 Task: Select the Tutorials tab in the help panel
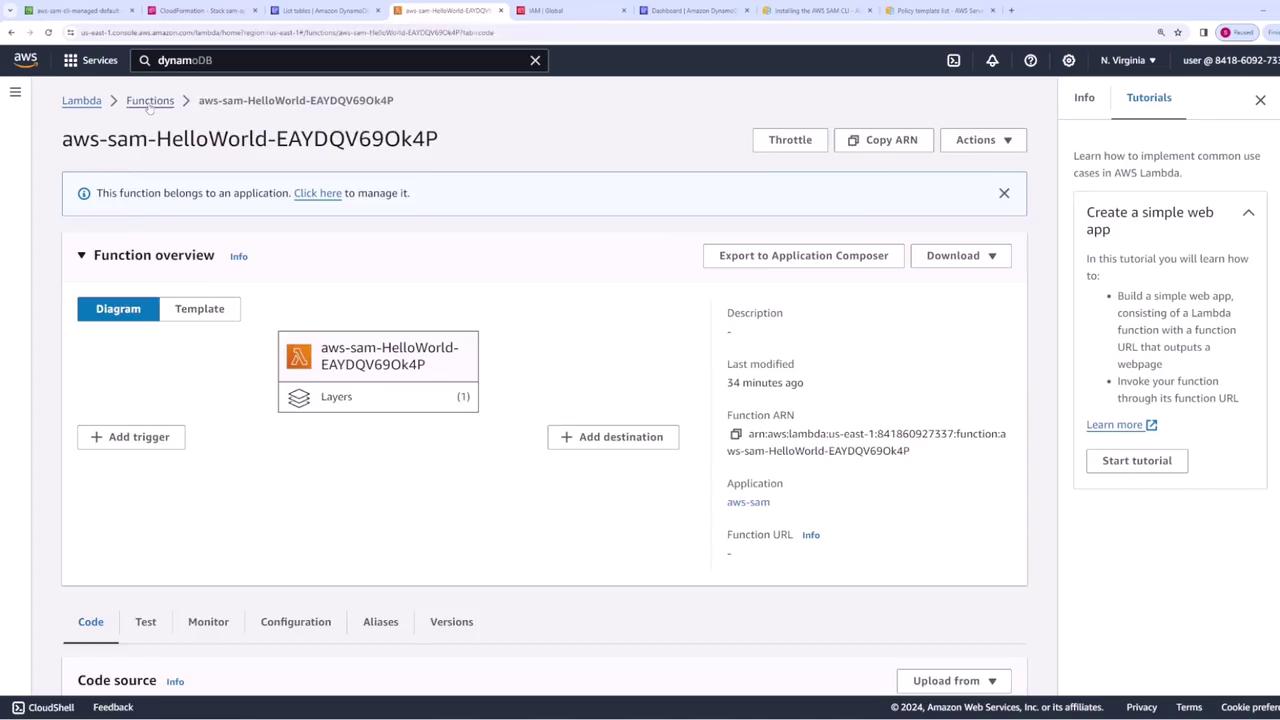pos(1149,98)
